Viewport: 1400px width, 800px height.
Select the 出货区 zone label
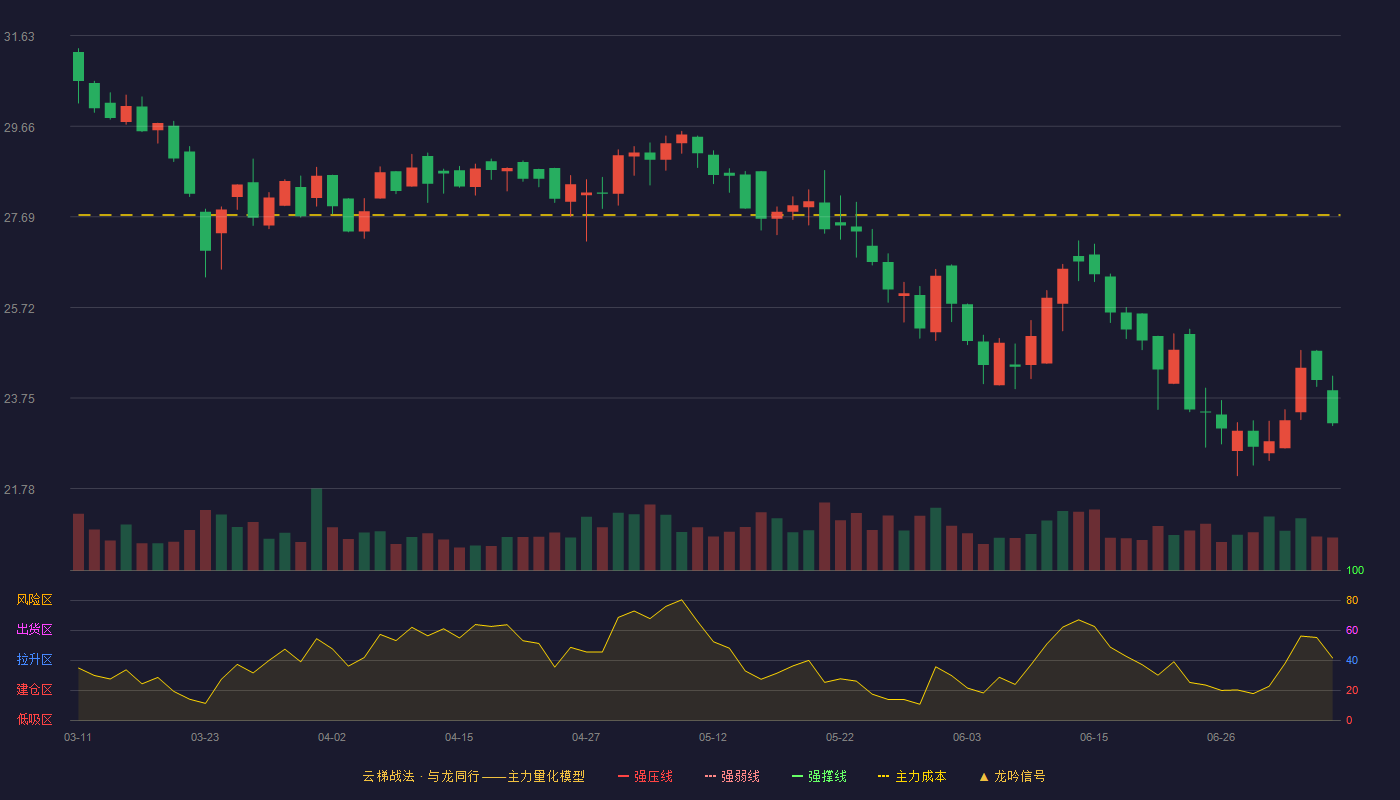34,630
